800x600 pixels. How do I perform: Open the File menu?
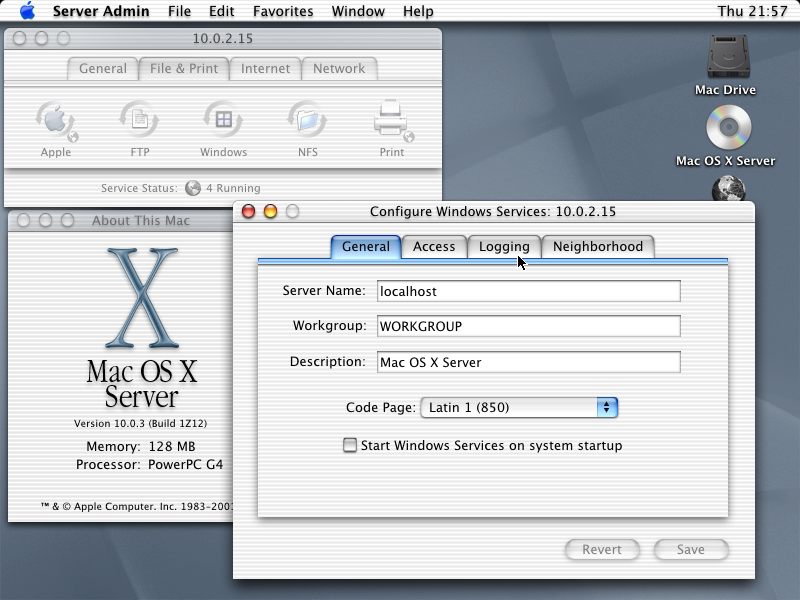tap(180, 11)
